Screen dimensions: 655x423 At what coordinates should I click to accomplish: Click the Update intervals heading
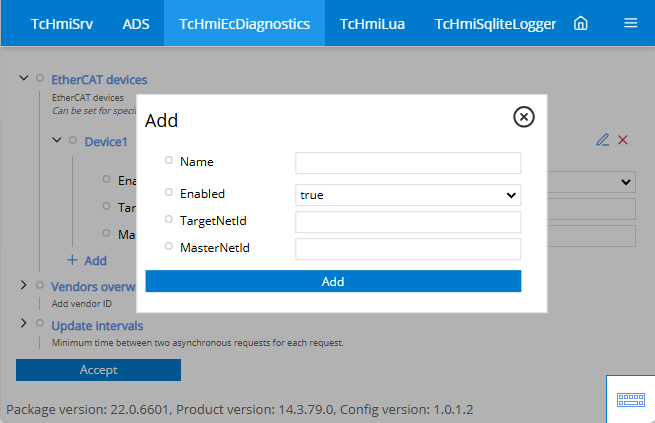[x=97, y=326]
